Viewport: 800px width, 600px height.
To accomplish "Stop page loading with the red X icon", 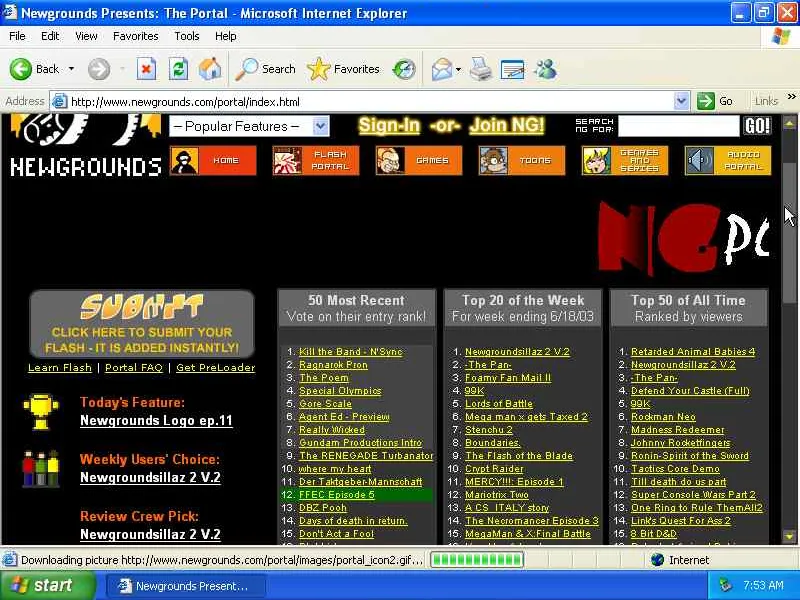I will coord(146,69).
